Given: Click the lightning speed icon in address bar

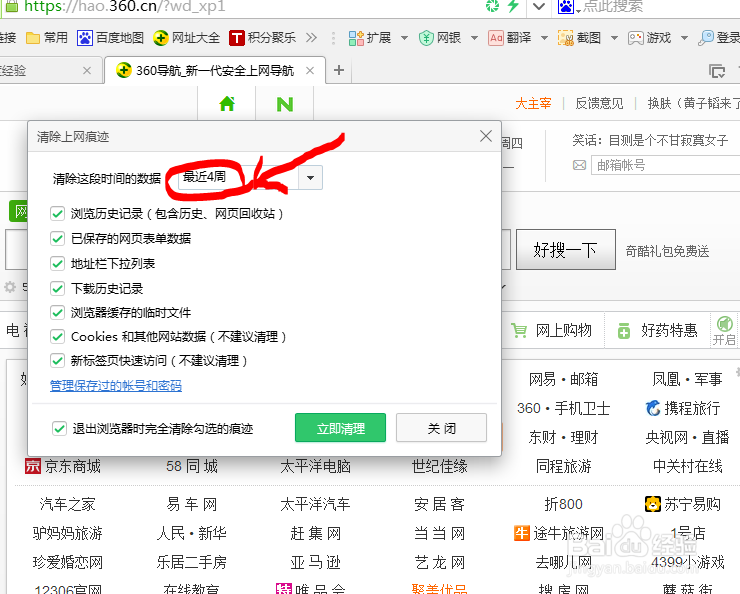Looking at the screenshot, I should [x=513, y=6].
